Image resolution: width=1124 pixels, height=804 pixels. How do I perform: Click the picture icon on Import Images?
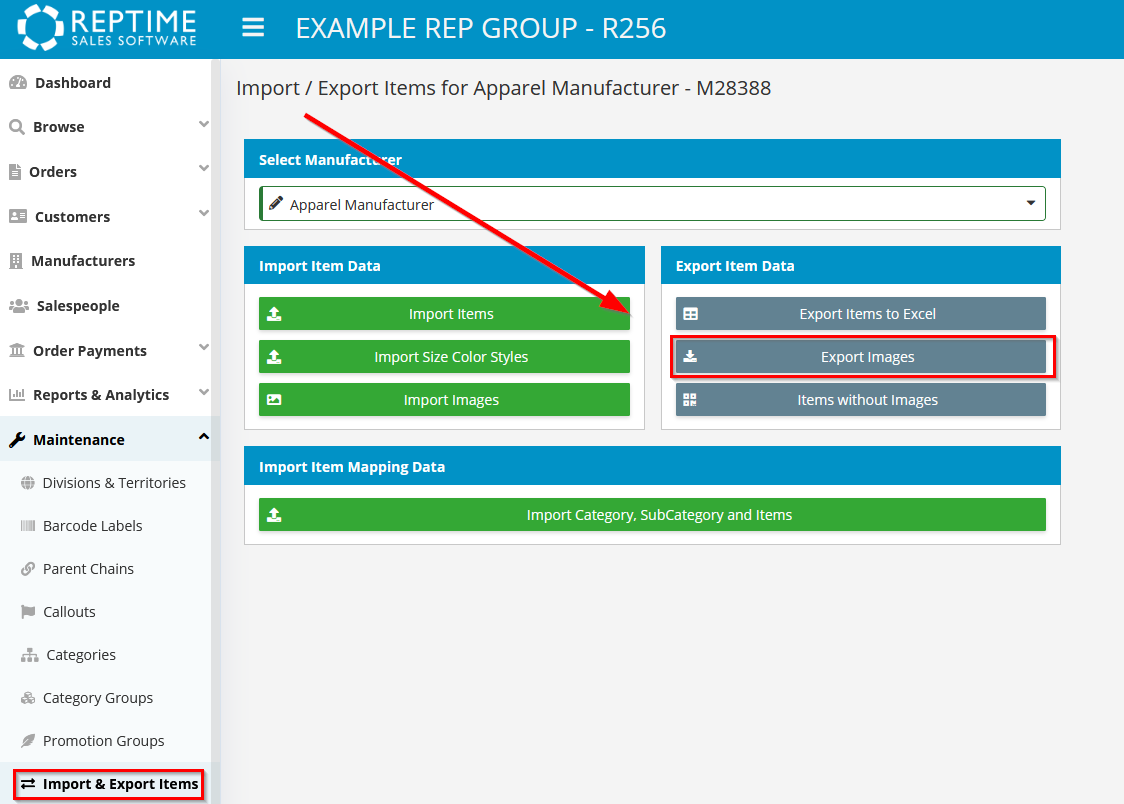(275, 400)
